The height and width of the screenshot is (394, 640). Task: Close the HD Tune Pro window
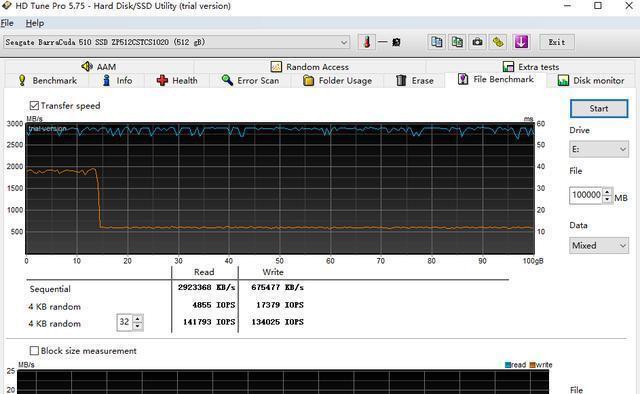click(x=629, y=6)
